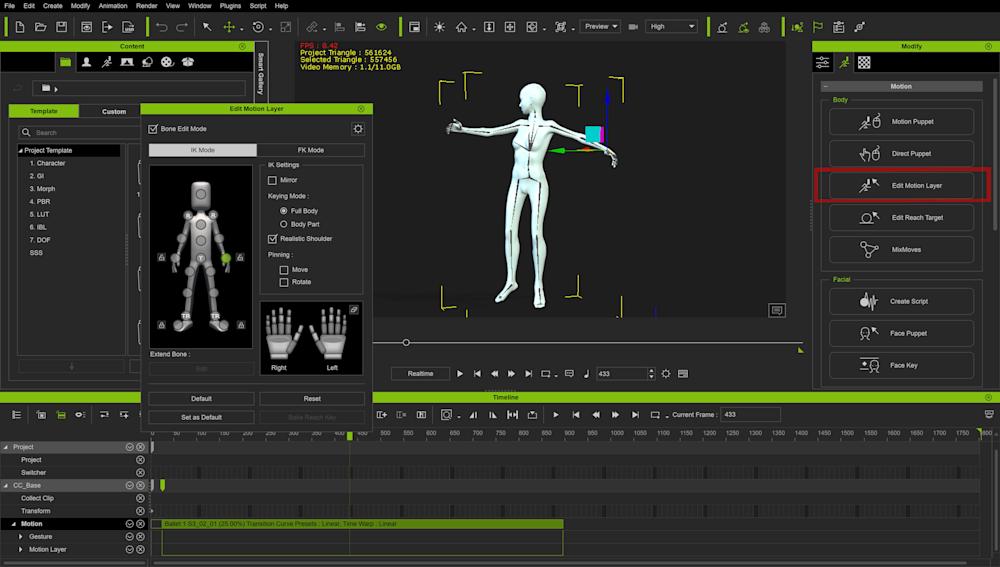Open the Animation menu

(112, 6)
